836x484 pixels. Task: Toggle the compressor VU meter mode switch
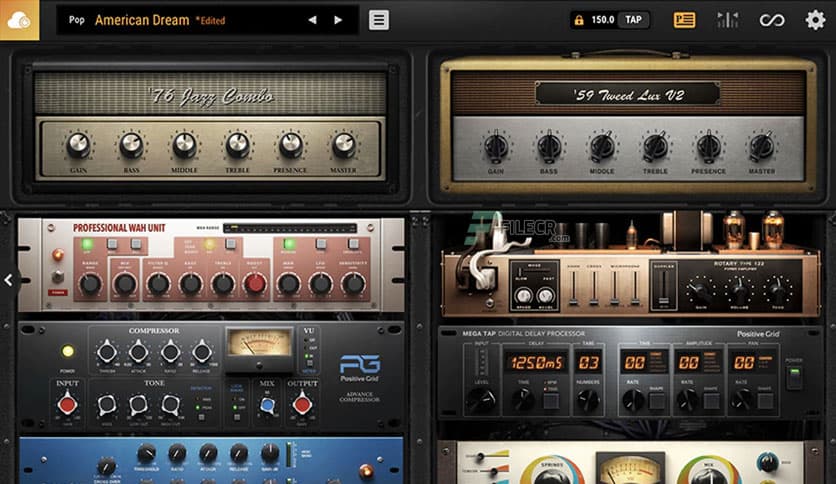coord(308,362)
